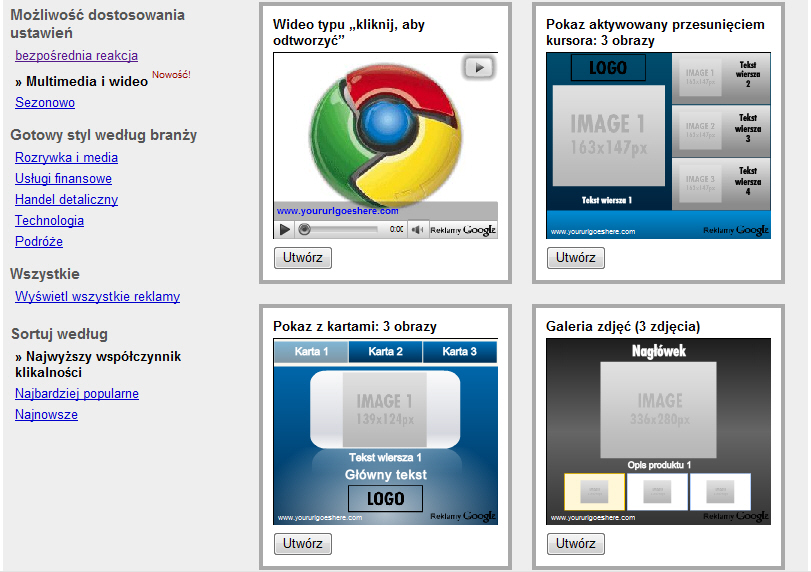Sort by Najnowsze

click(46, 414)
